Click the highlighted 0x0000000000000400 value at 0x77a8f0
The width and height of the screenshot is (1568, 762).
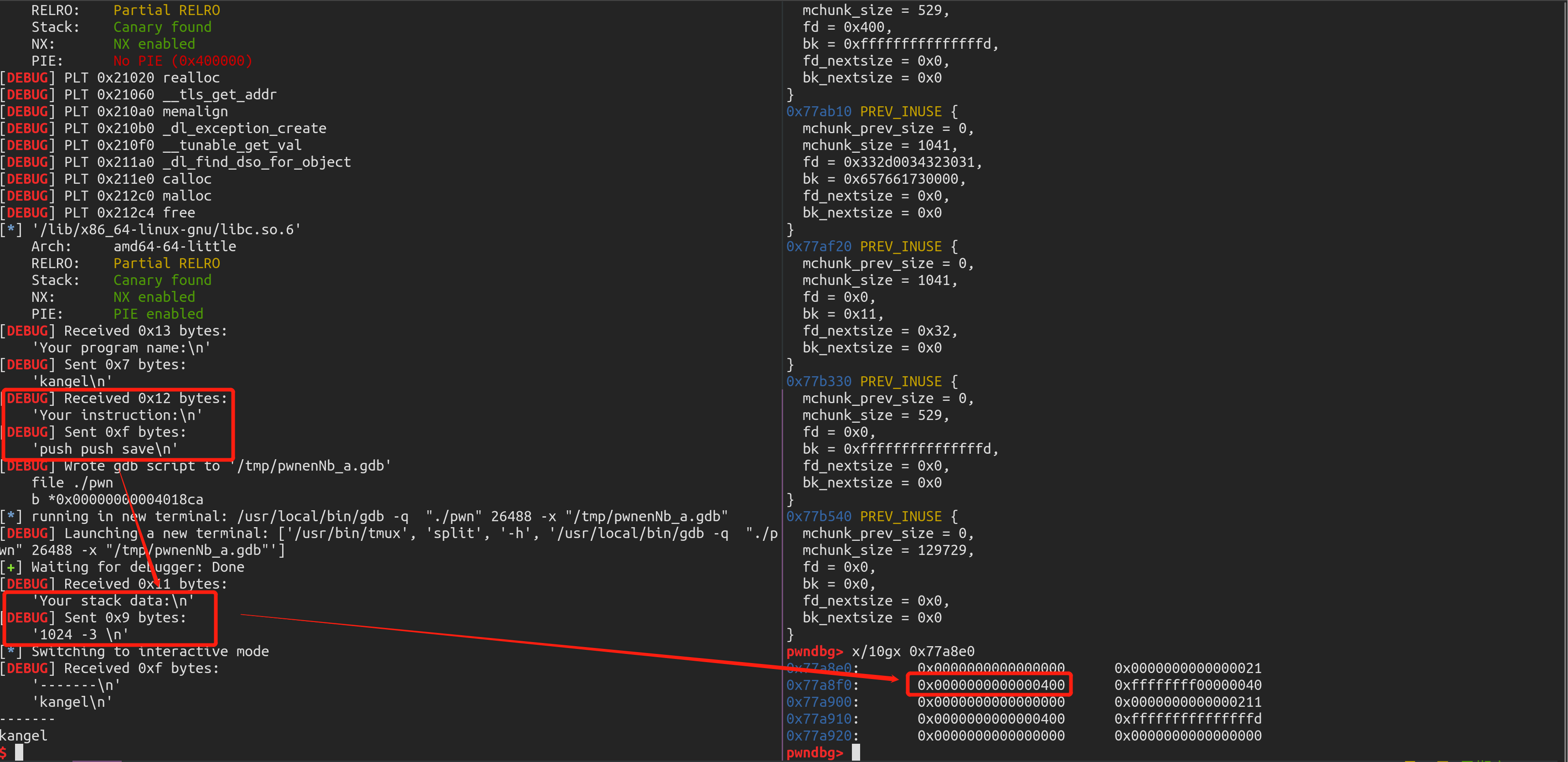point(990,684)
